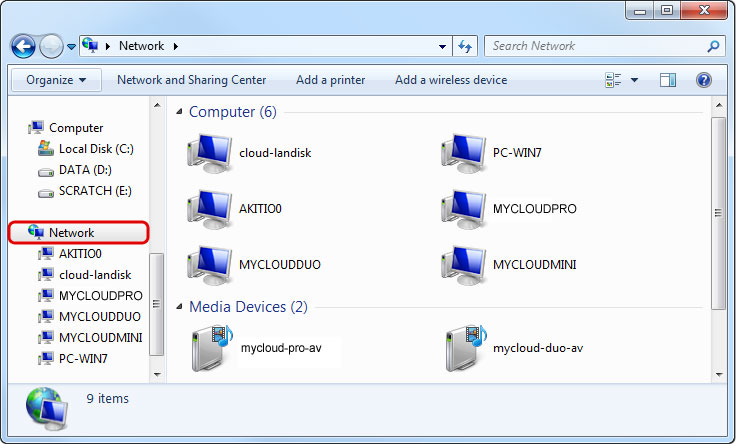Open Network and Sharing Center
This screenshot has height=444, width=736.
191,80
